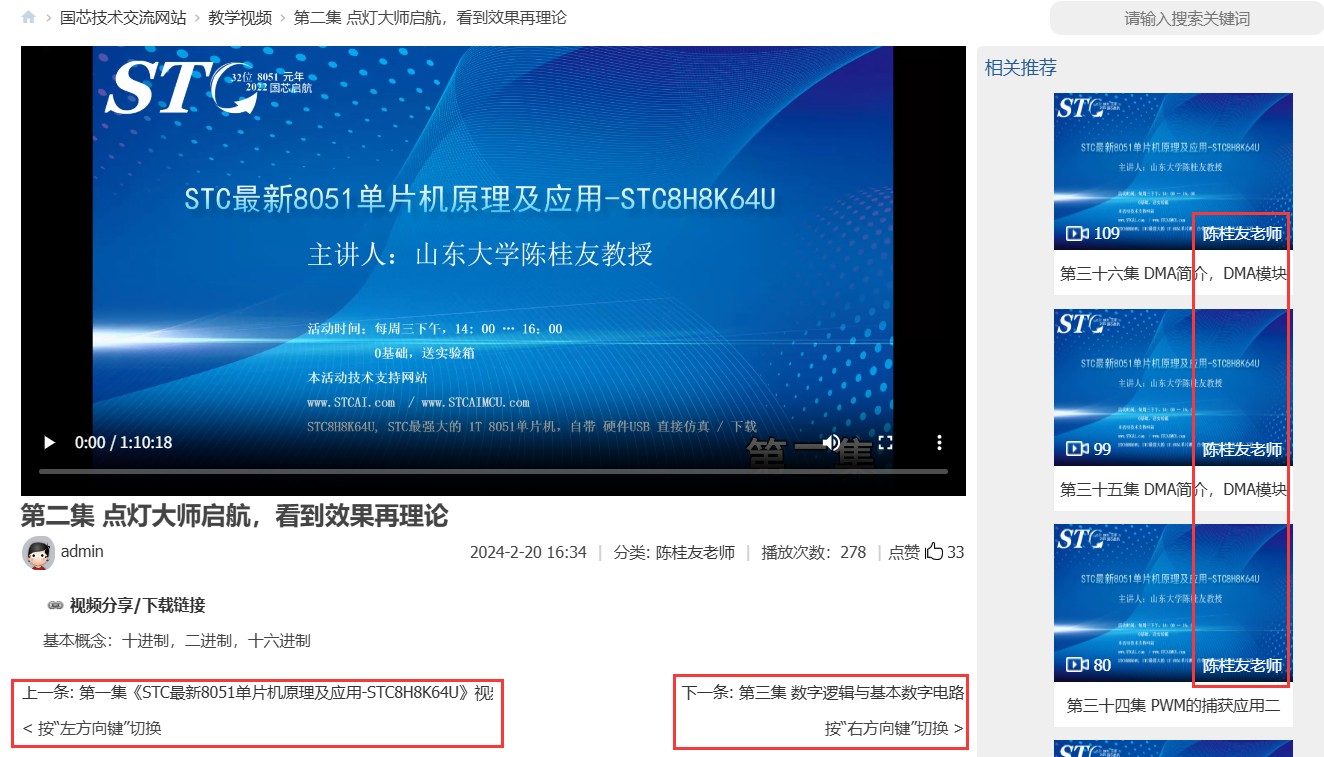
Task: Open title 第三十五集 DMA简介，DMA模块
Action: (x=1173, y=489)
